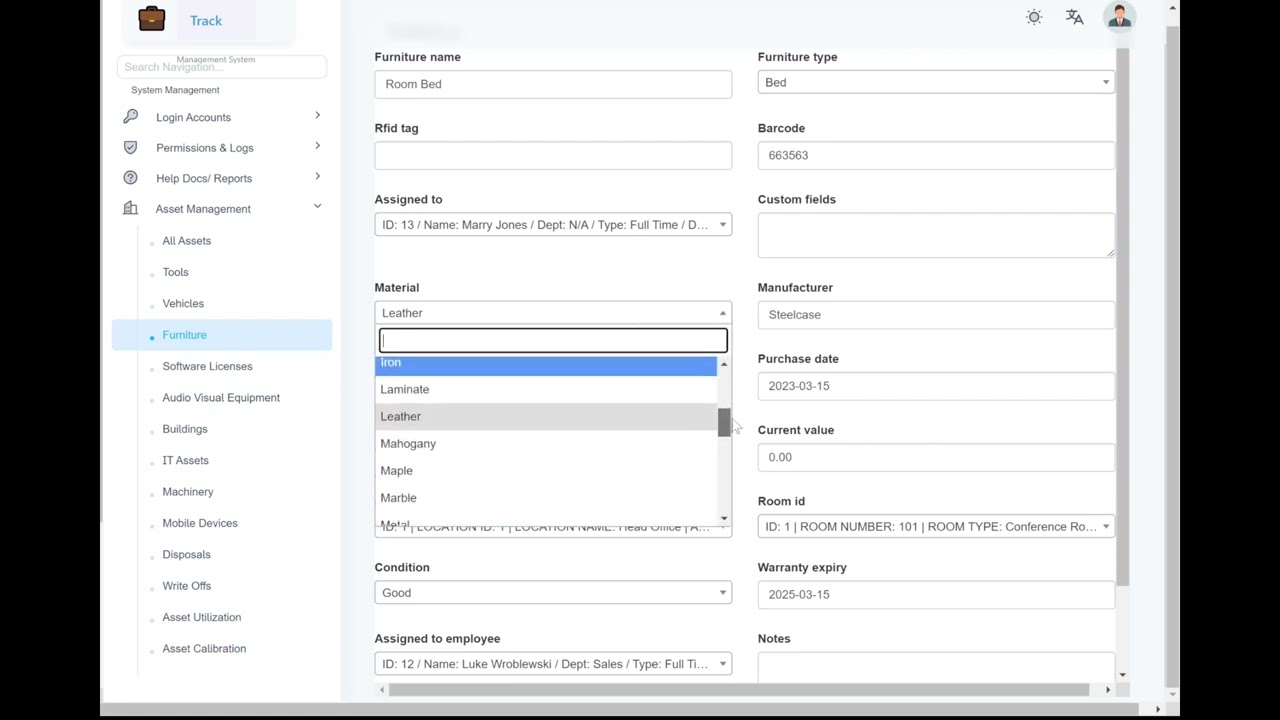
Task: Open the Furniture type dropdown
Action: pyautogui.click(x=936, y=82)
